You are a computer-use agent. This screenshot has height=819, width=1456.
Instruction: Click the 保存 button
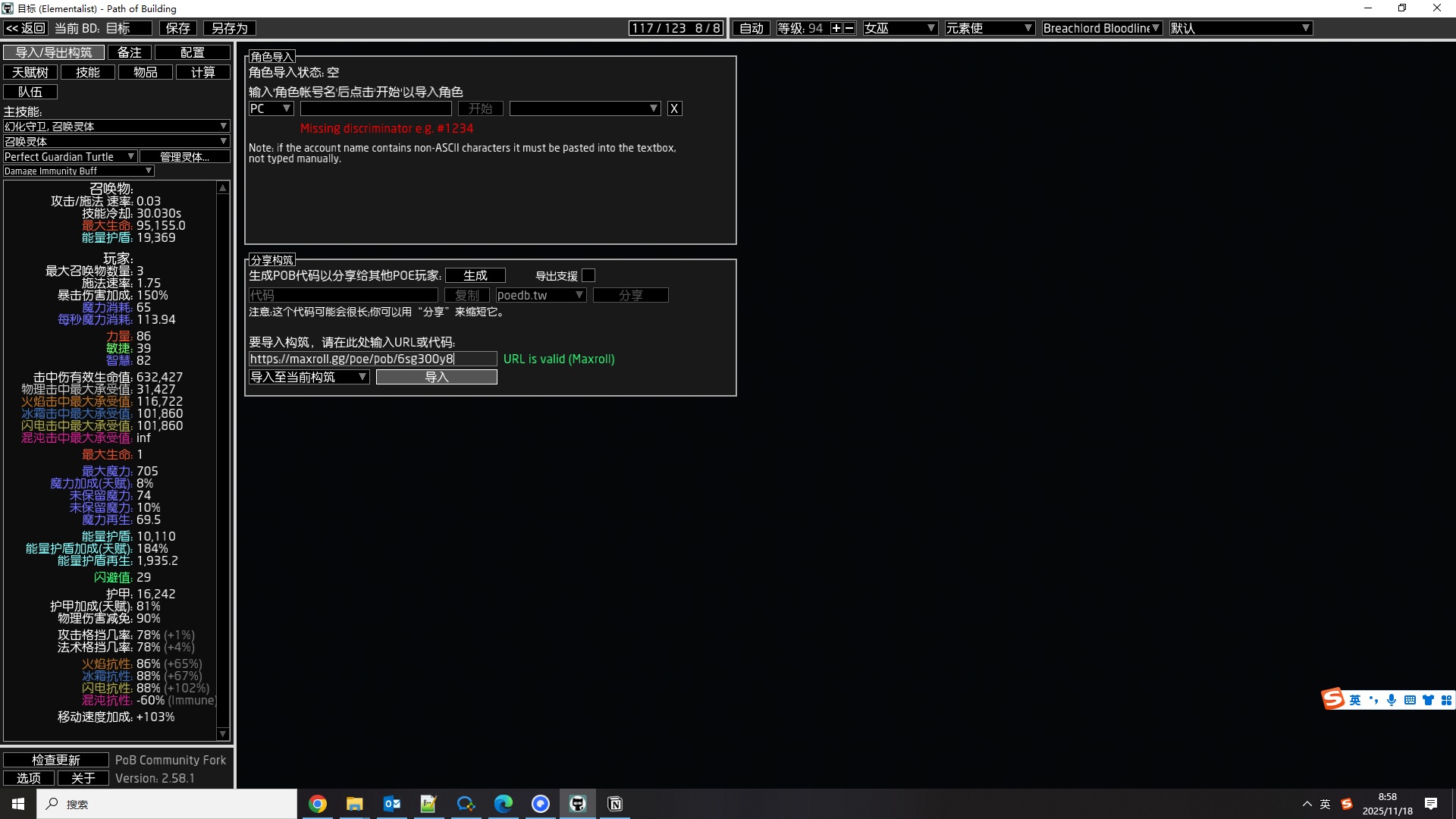pyautogui.click(x=177, y=28)
